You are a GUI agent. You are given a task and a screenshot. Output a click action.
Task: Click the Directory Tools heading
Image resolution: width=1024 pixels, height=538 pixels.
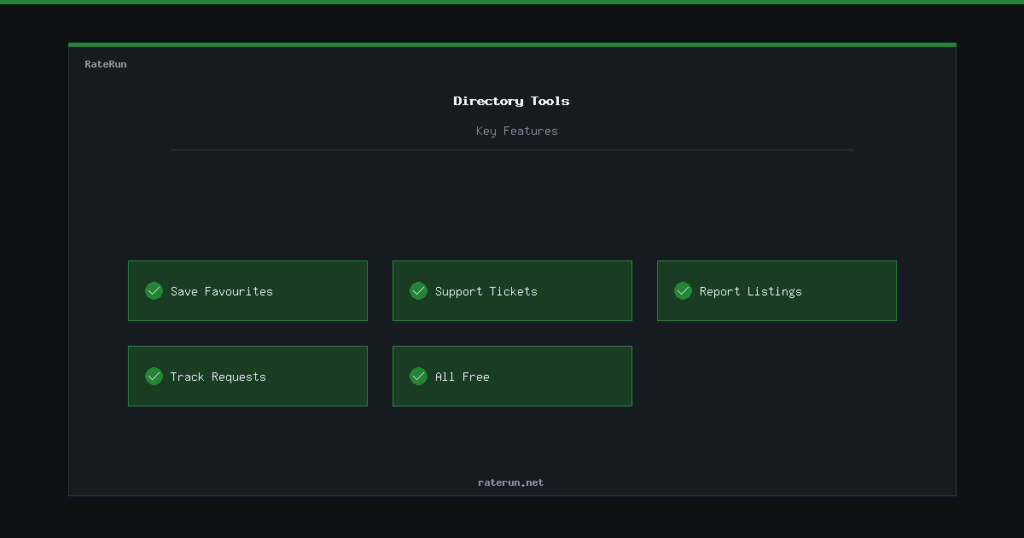(x=511, y=101)
